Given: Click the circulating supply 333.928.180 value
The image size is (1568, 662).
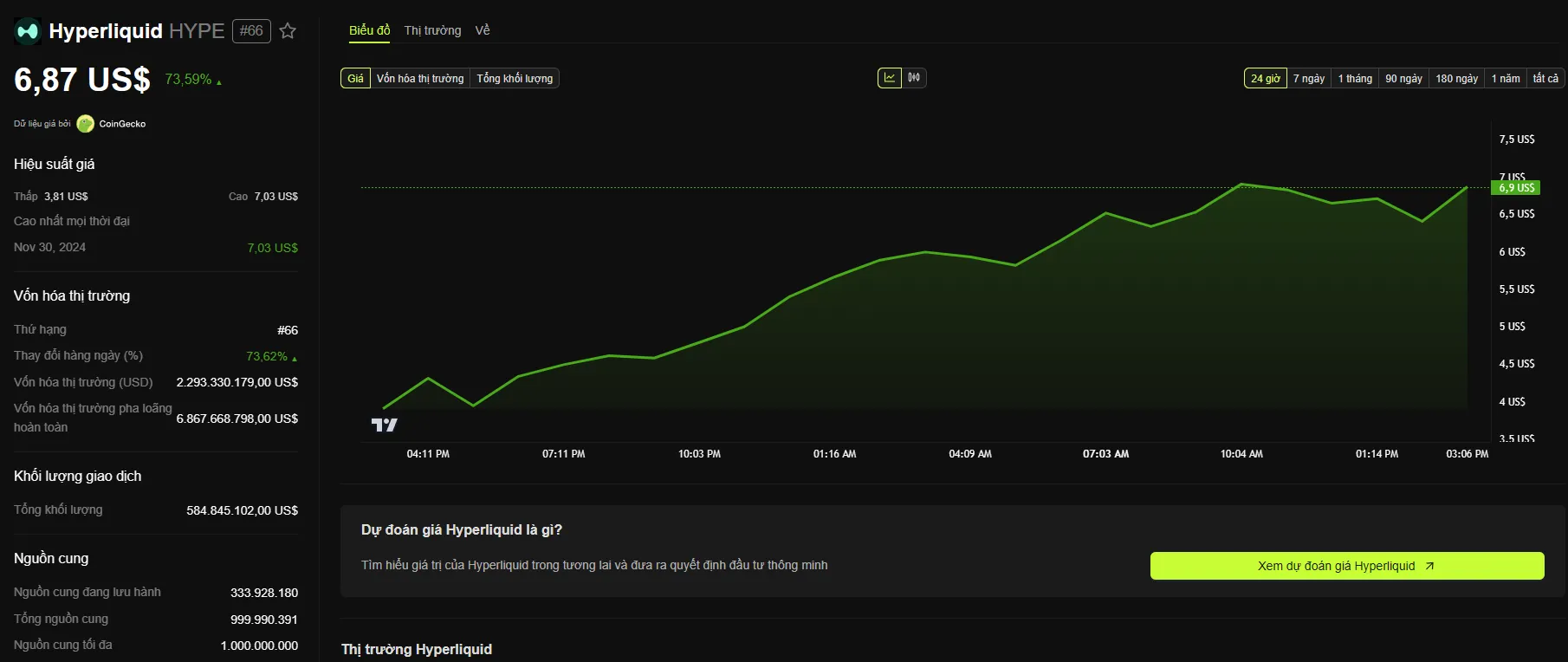Looking at the screenshot, I should 264,593.
